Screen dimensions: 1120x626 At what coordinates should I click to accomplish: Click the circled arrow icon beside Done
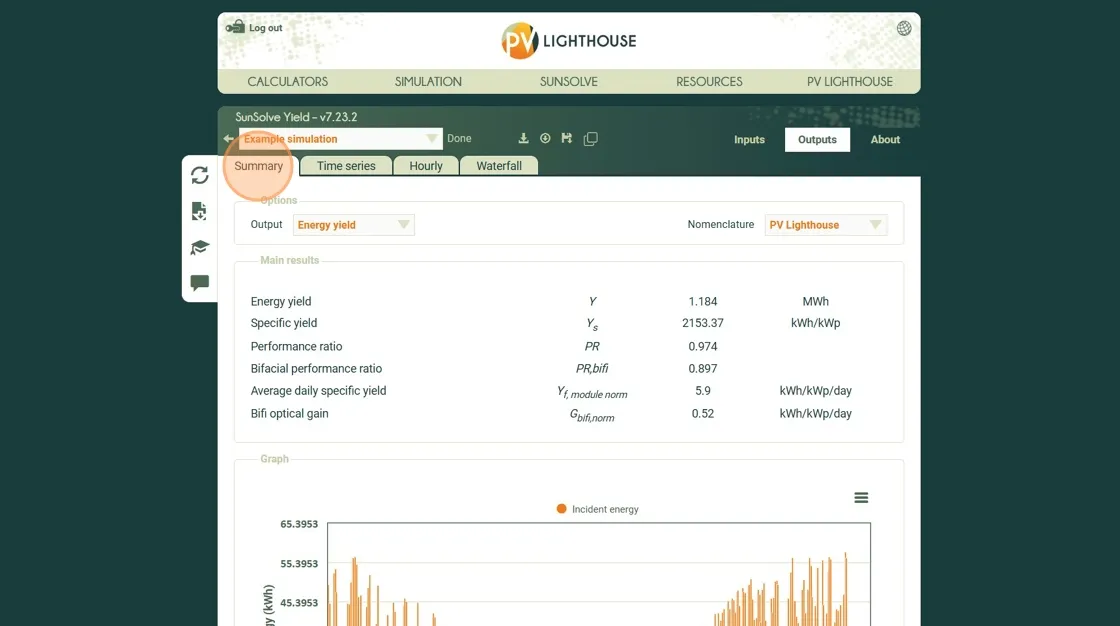tap(545, 139)
